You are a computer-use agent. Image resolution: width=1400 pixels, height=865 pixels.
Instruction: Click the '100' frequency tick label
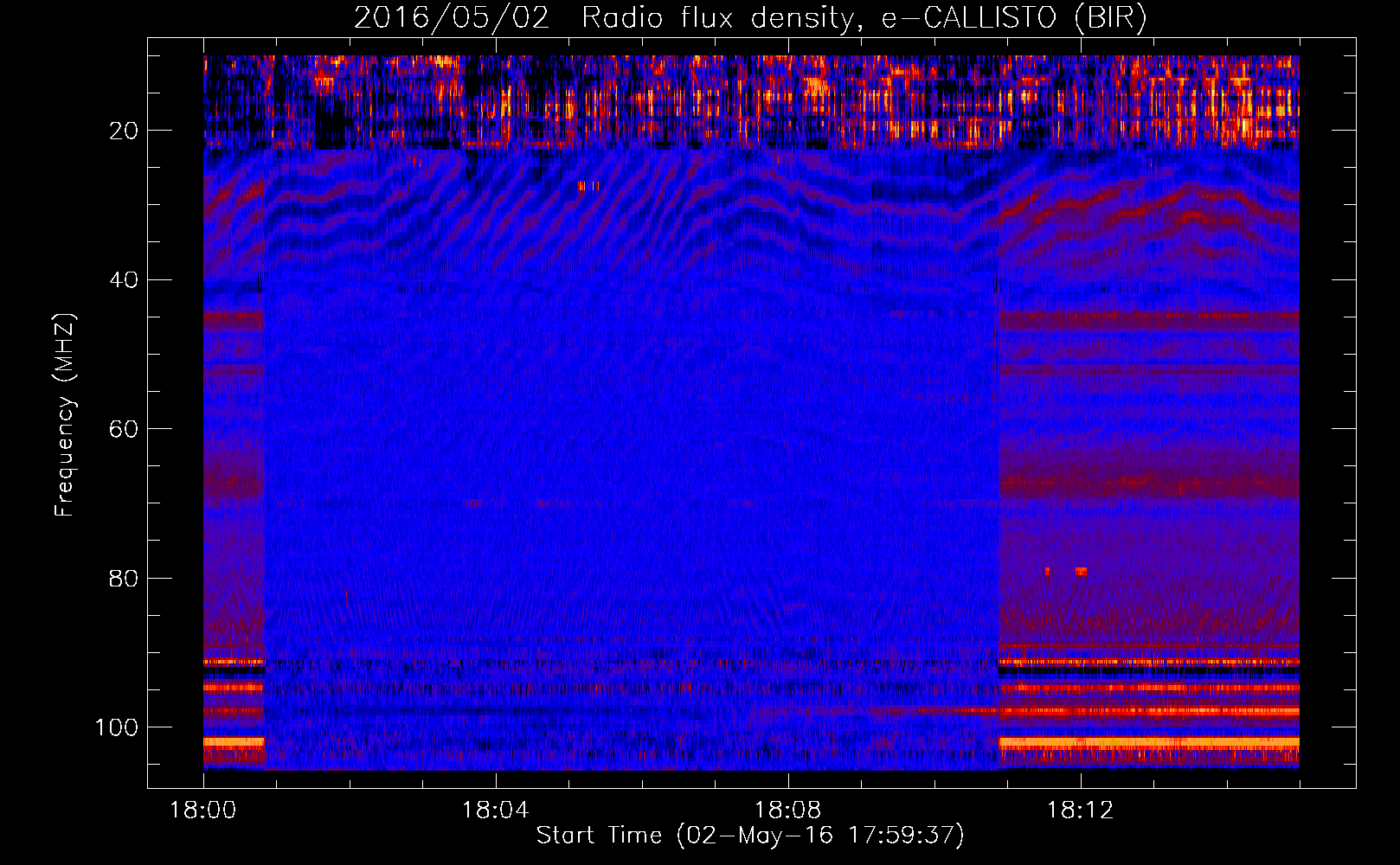(x=117, y=727)
